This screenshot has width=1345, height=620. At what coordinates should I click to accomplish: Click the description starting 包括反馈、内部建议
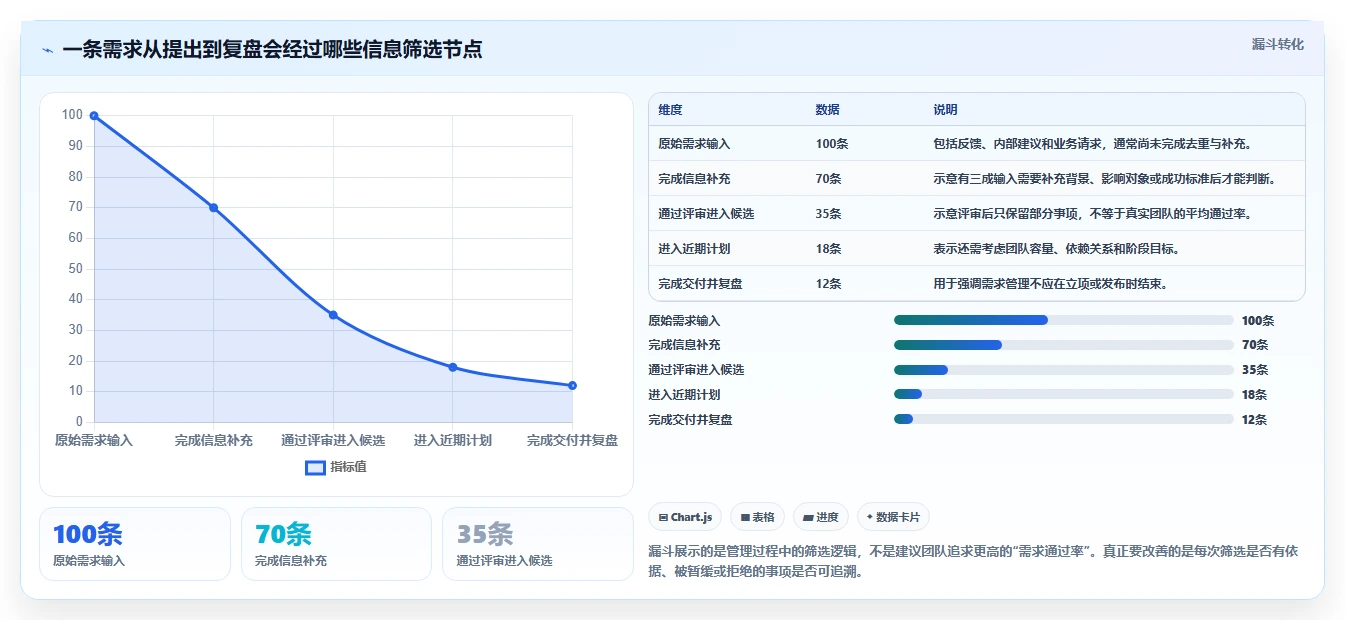[x=1093, y=144]
